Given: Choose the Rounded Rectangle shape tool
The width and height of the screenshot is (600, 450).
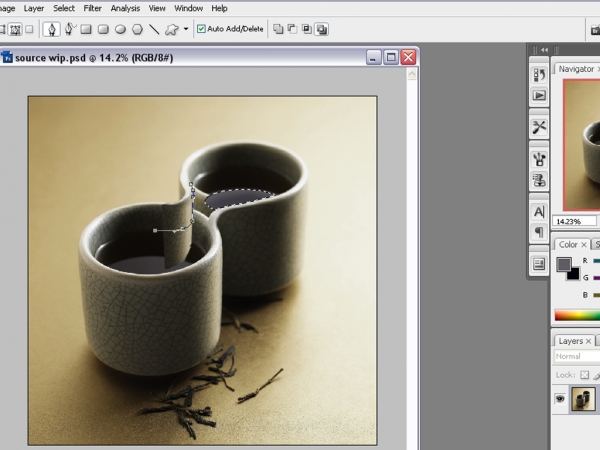Looking at the screenshot, I should click(x=103, y=29).
